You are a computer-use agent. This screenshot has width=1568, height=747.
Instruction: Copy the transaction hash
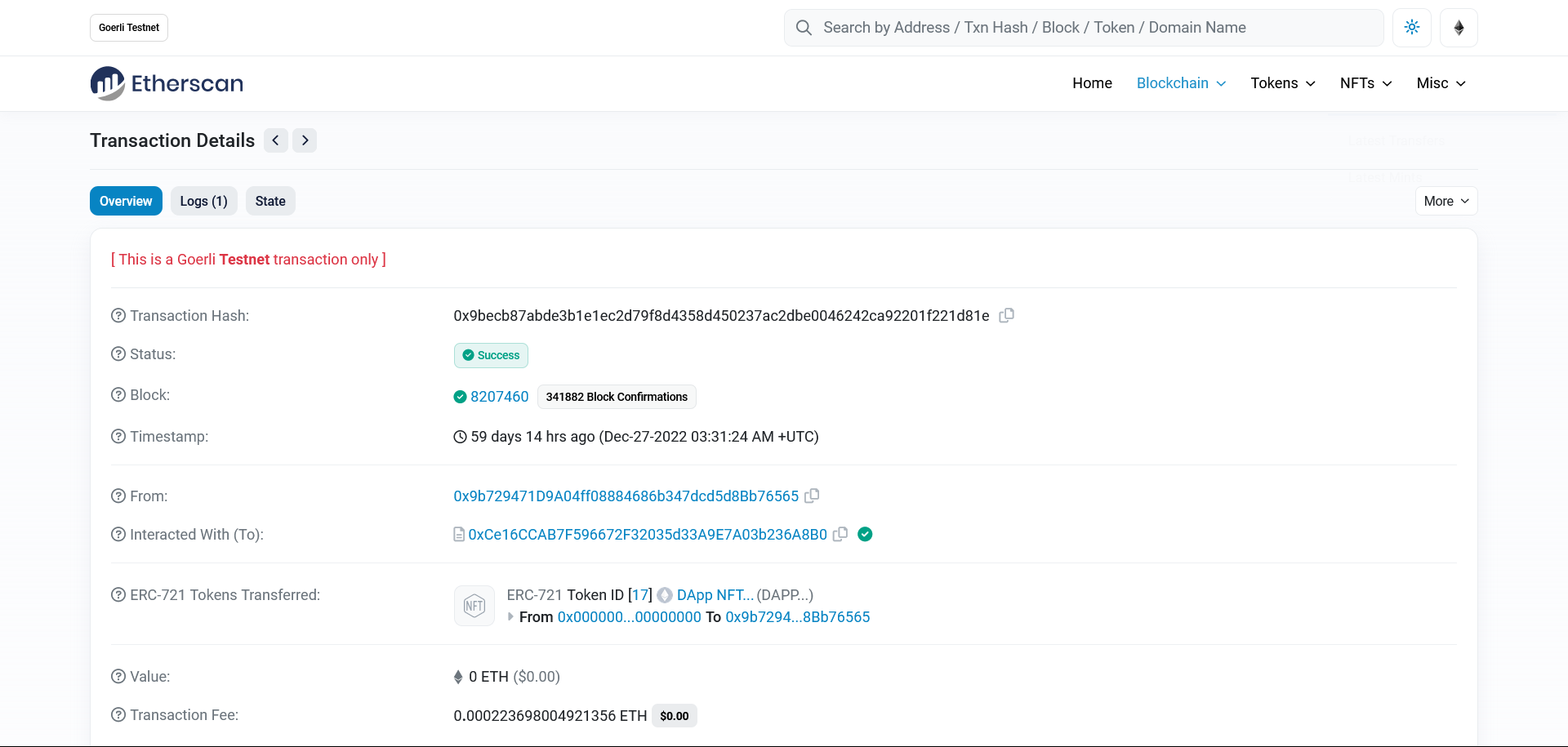coord(1005,315)
